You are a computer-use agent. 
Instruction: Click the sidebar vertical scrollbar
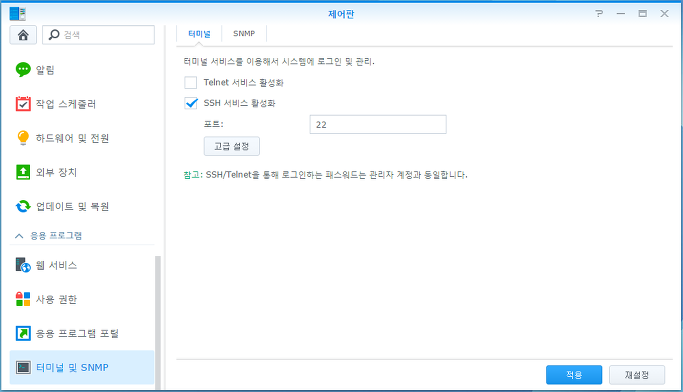click(158, 322)
